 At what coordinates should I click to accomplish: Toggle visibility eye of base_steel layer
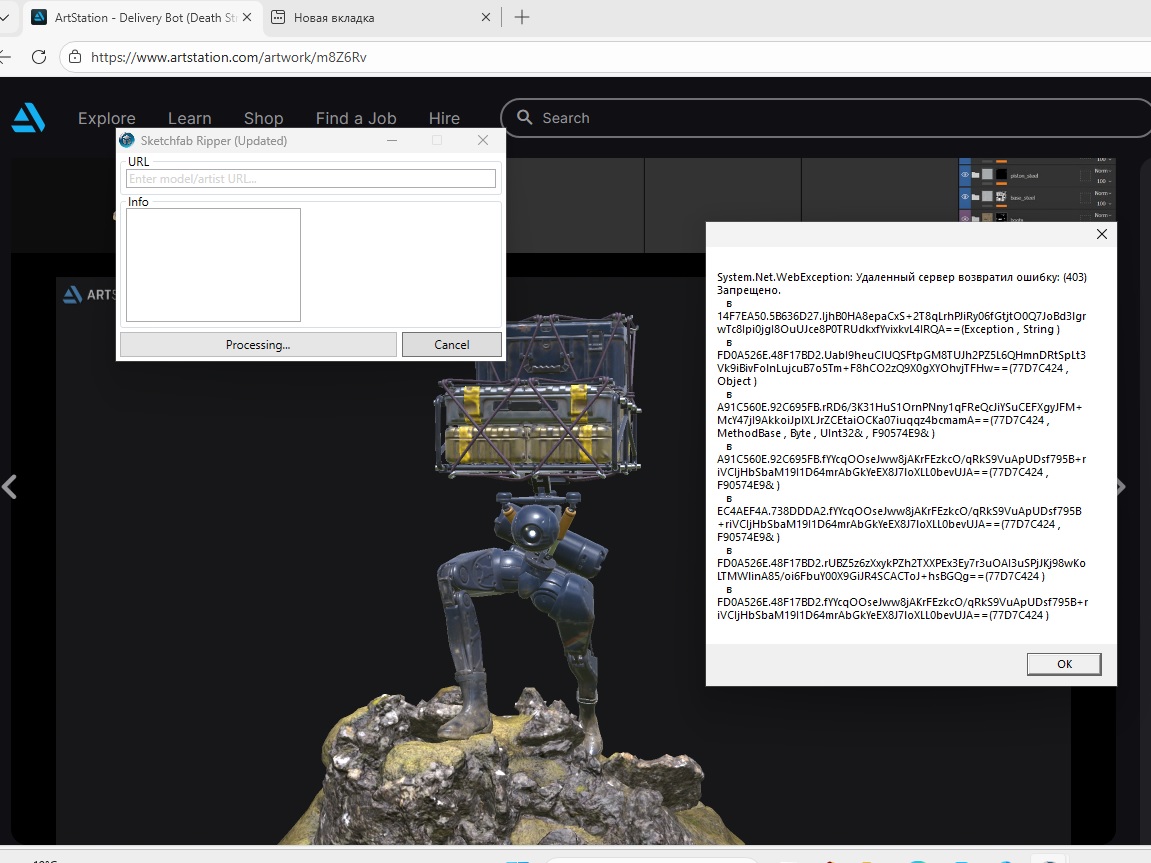tap(966, 197)
